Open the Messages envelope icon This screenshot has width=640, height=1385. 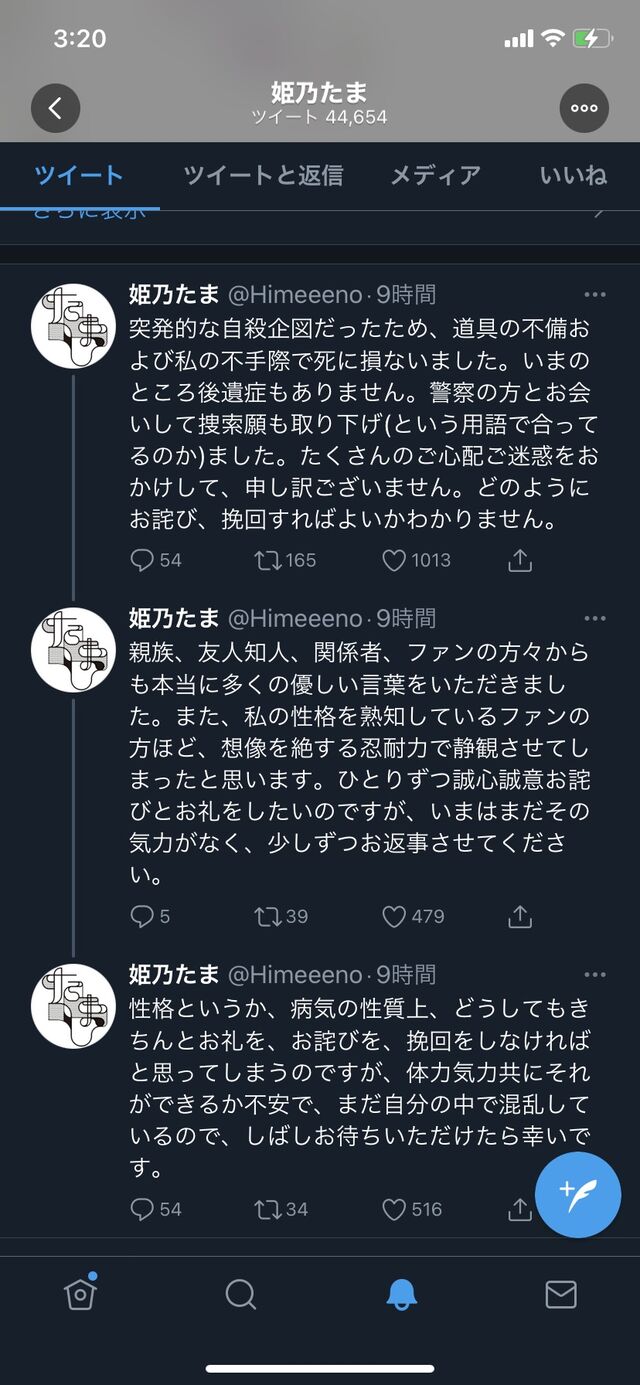coord(561,1294)
